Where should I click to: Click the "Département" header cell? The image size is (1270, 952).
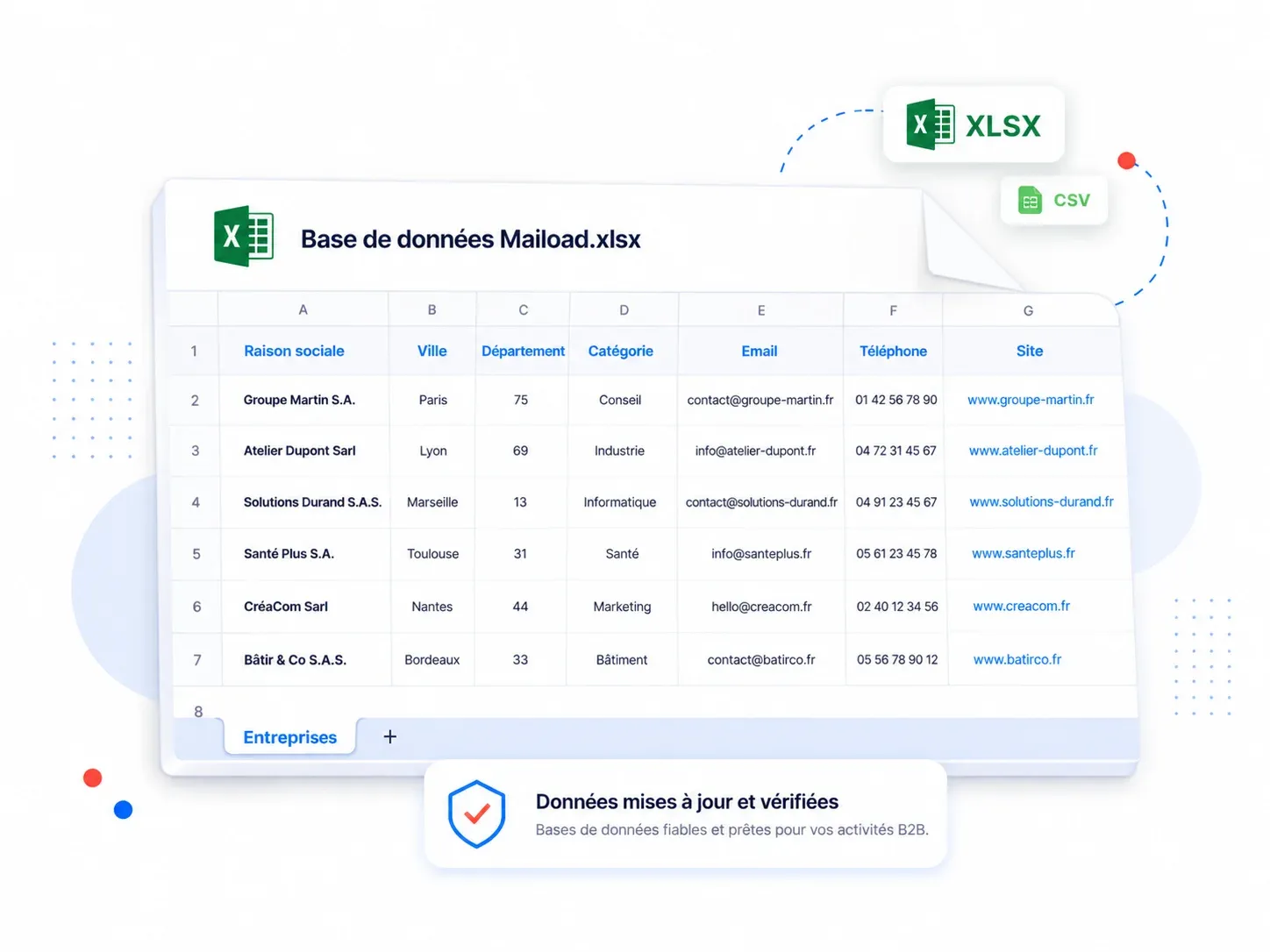tap(523, 351)
